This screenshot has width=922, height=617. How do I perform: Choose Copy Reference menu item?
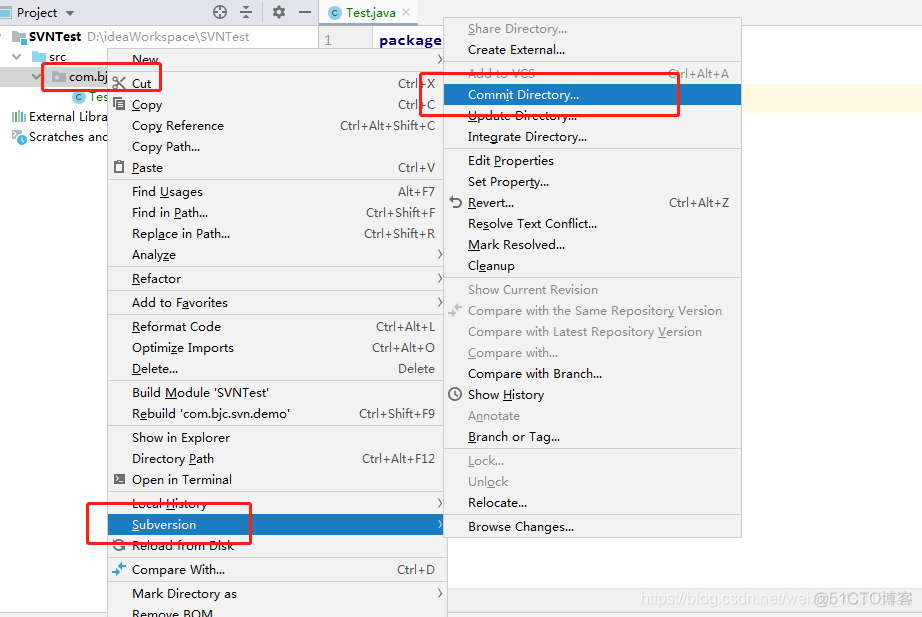click(x=275, y=126)
